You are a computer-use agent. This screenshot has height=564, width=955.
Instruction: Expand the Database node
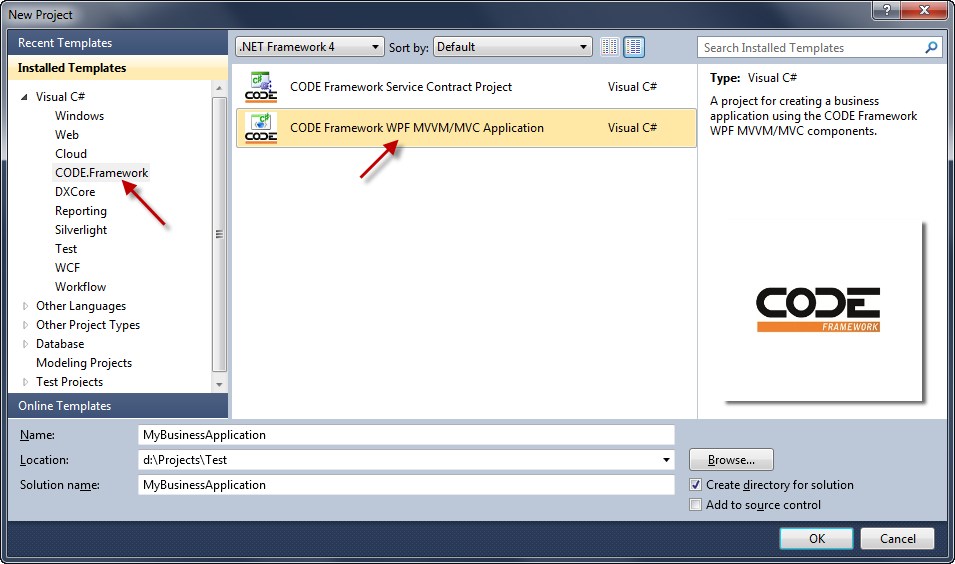(x=25, y=344)
